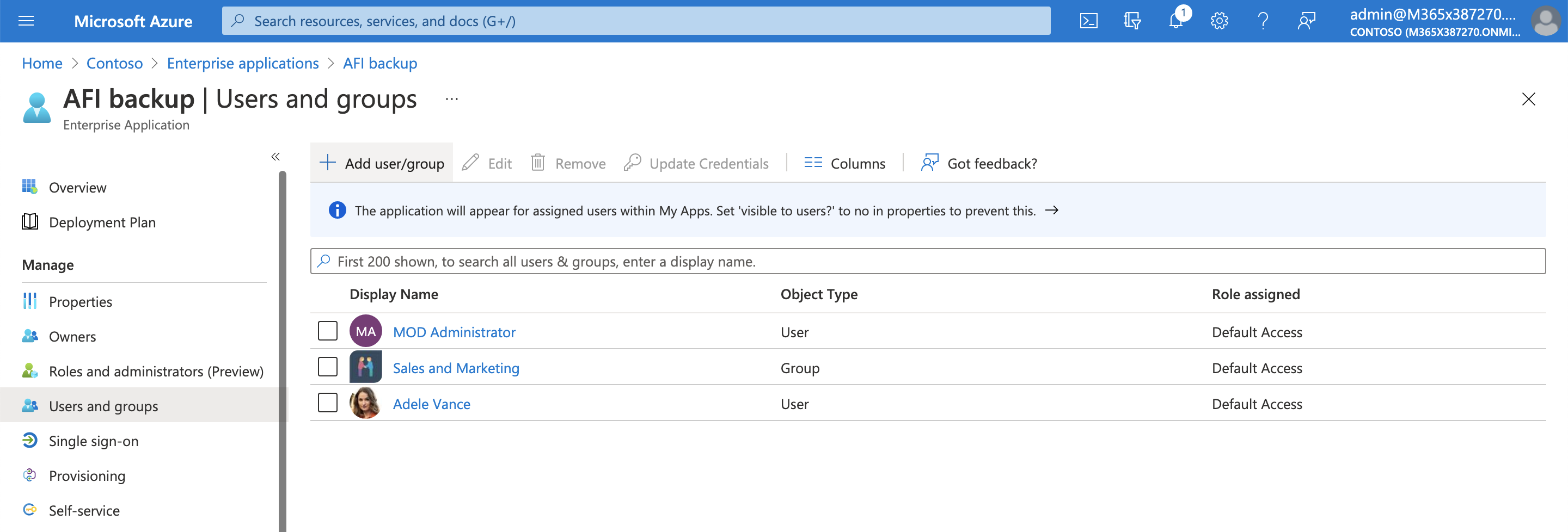The image size is (1568, 532).
Task: Open Deployment Plan in the sidebar
Action: [102, 222]
